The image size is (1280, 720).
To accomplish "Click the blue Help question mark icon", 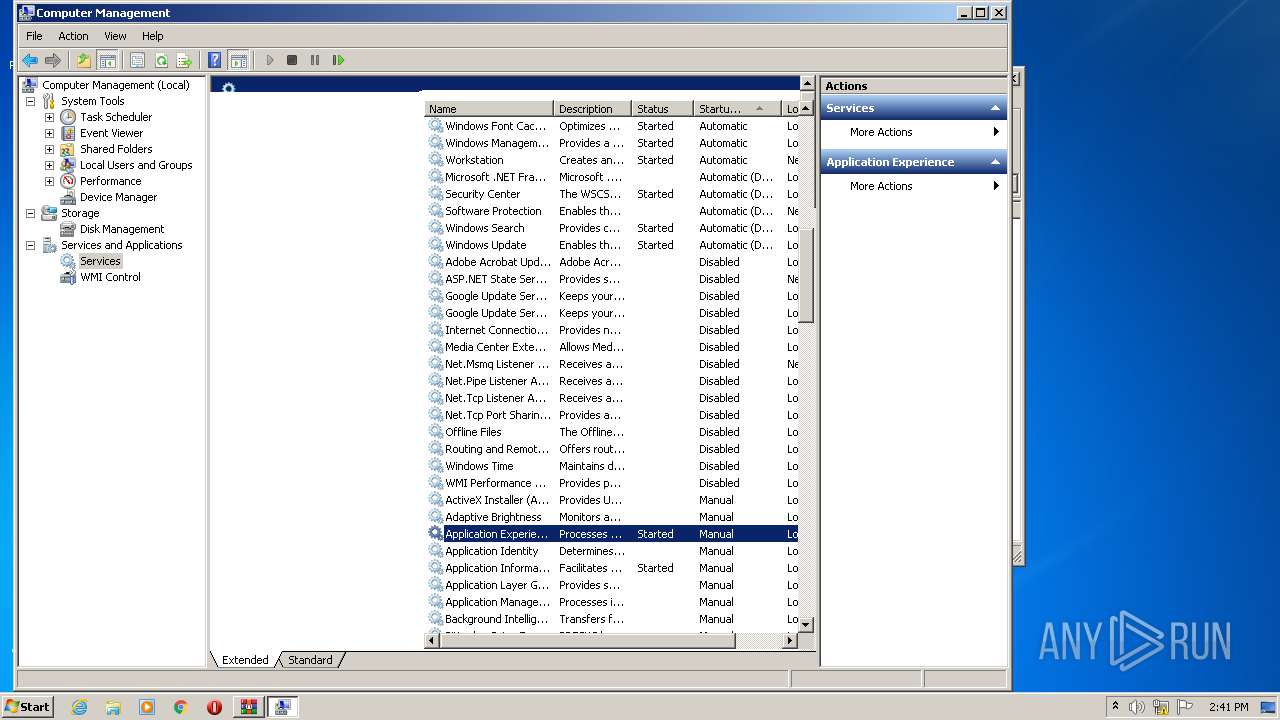I will (x=214, y=60).
